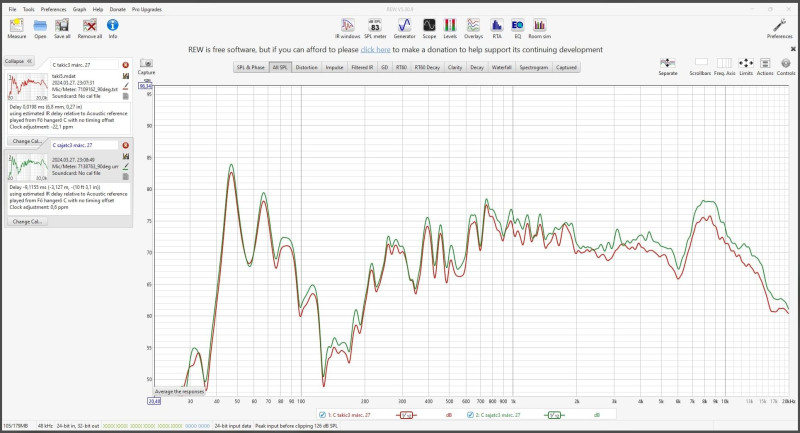Click the save icon for C takic3 measurement

126,75
